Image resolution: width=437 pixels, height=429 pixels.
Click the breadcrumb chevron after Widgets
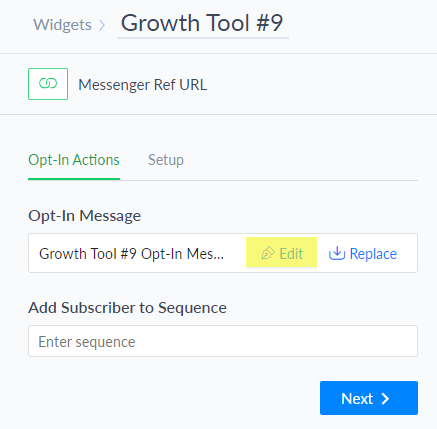(102, 25)
